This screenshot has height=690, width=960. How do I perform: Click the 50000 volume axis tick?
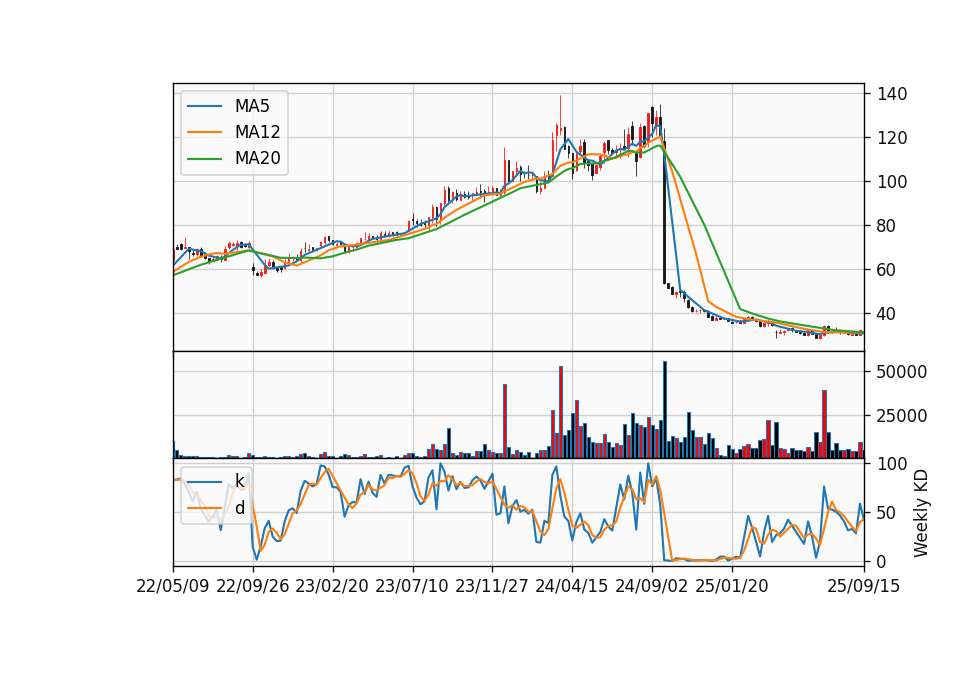click(x=902, y=372)
